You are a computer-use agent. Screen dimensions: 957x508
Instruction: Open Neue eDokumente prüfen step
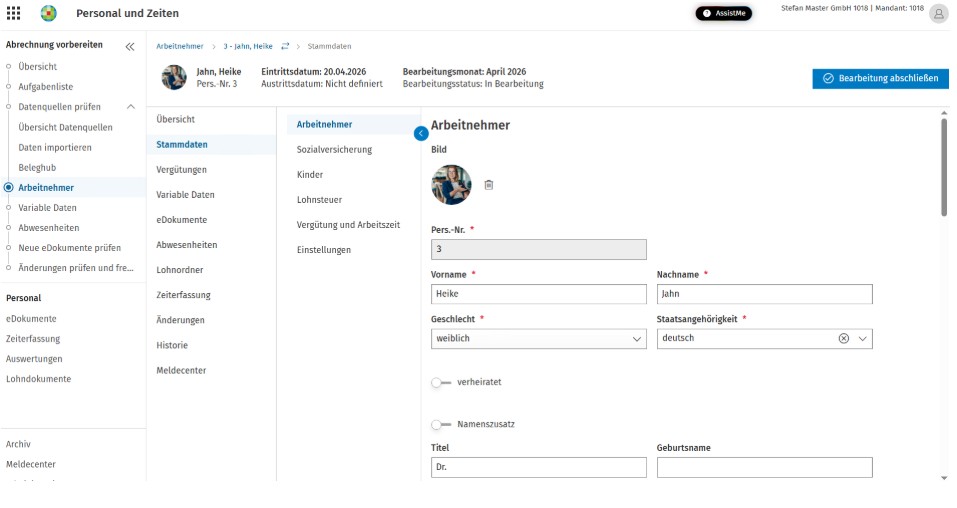click(70, 248)
